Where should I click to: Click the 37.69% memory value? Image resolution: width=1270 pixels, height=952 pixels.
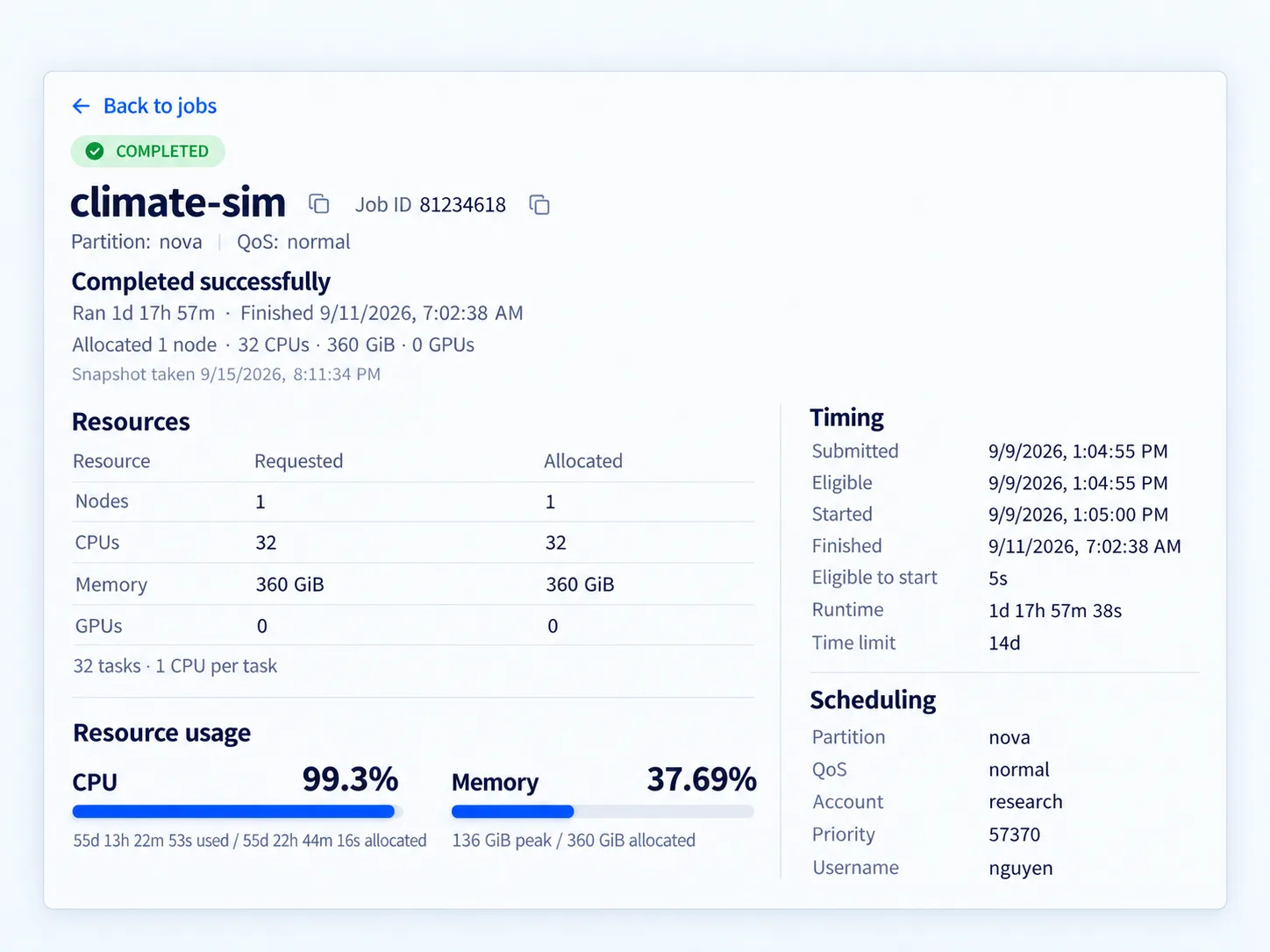coord(702,778)
